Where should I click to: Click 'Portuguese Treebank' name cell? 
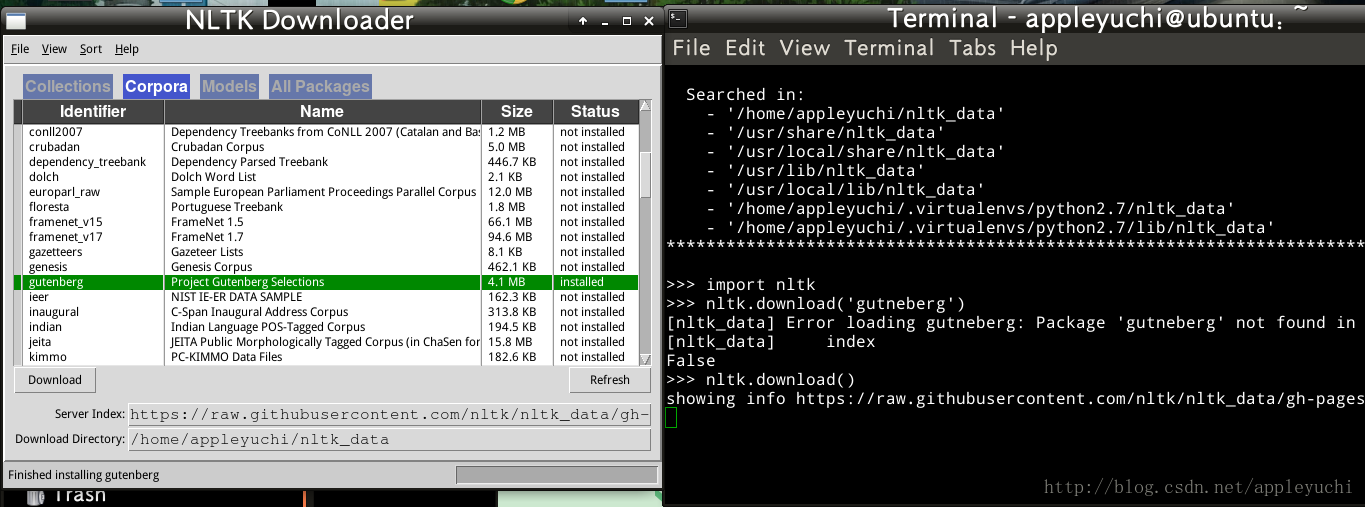227,207
